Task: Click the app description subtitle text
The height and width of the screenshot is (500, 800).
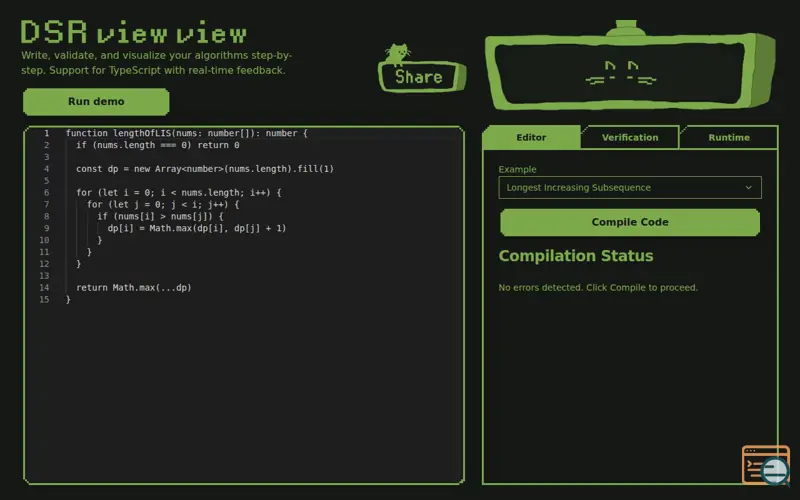Action: pyautogui.click(x=157, y=63)
